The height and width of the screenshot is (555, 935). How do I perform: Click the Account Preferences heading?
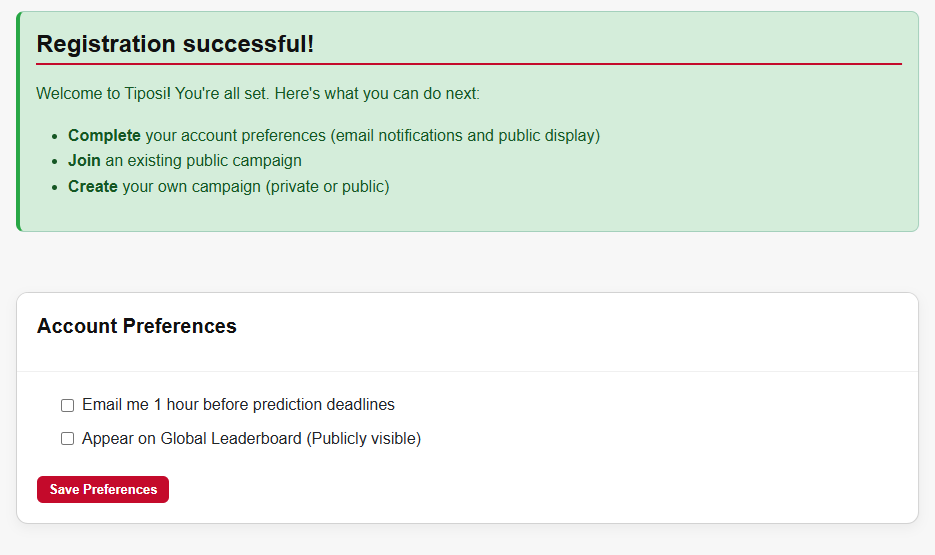(x=137, y=326)
